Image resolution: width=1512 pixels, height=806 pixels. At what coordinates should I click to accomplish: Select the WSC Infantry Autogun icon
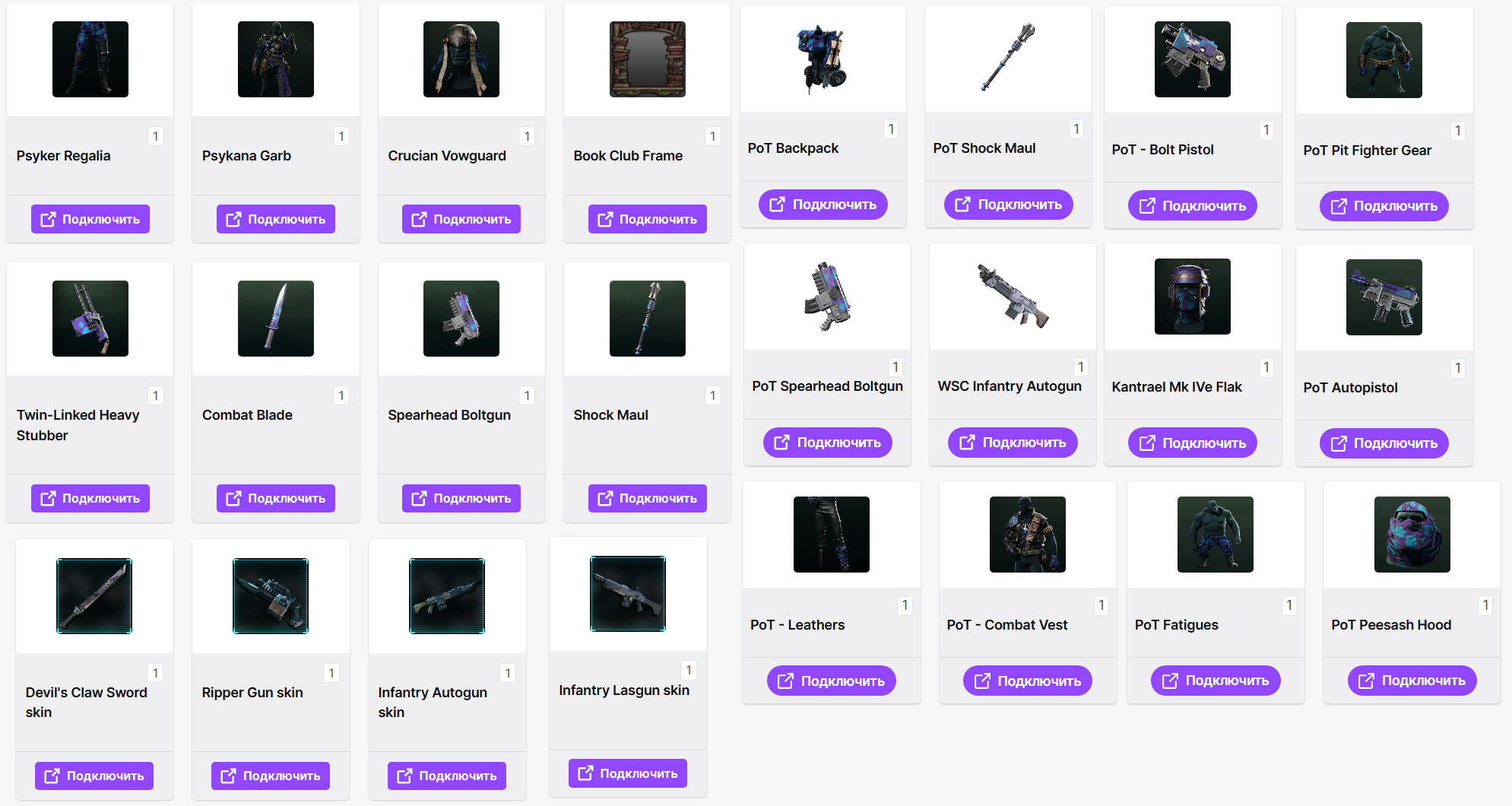click(1013, 296)
